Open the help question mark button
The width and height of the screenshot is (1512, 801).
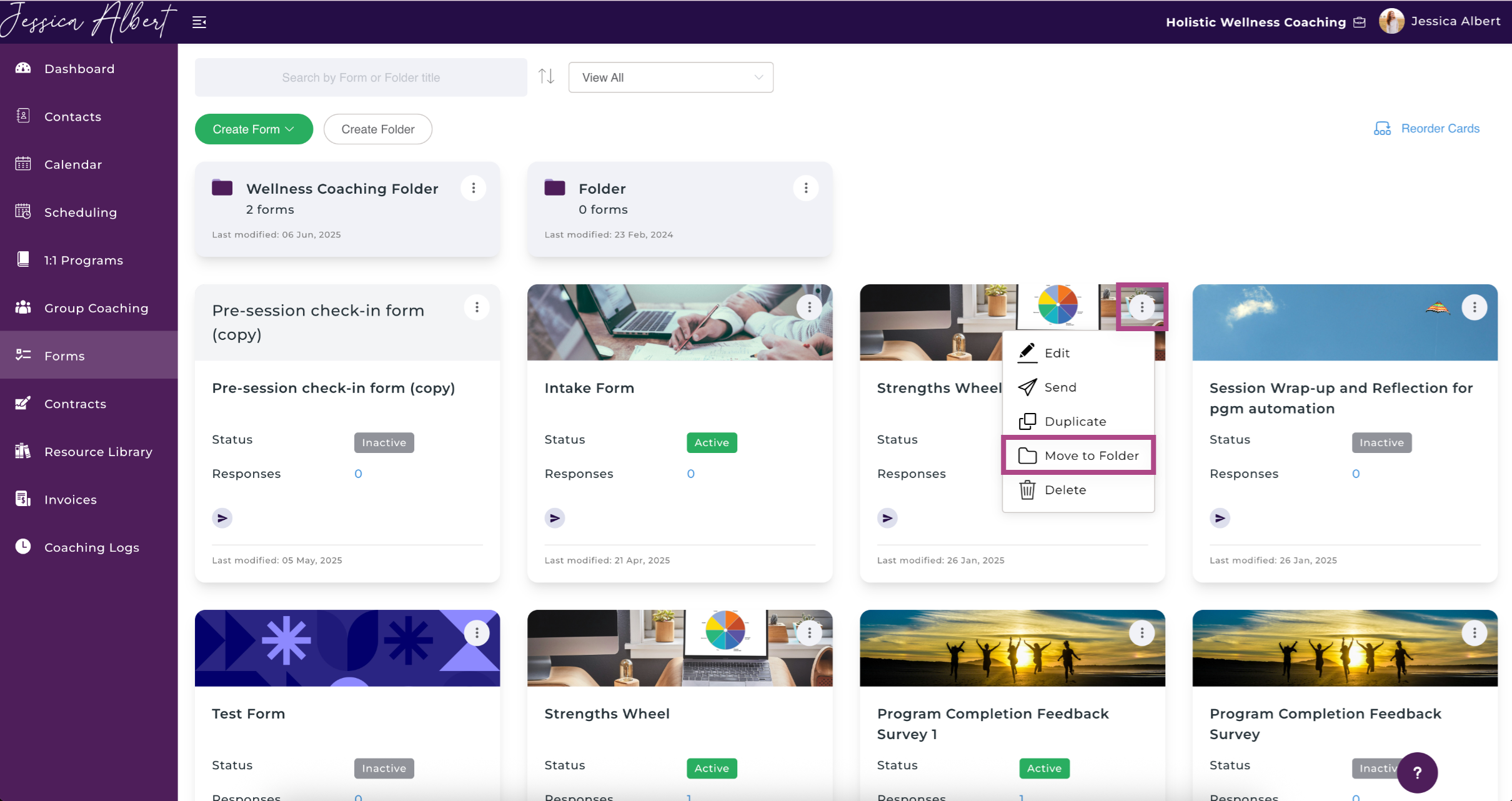(x=1418, y=773)
